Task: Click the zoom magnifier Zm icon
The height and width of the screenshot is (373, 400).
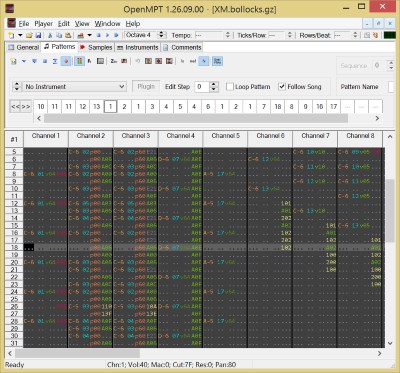Action: point(114,61)
